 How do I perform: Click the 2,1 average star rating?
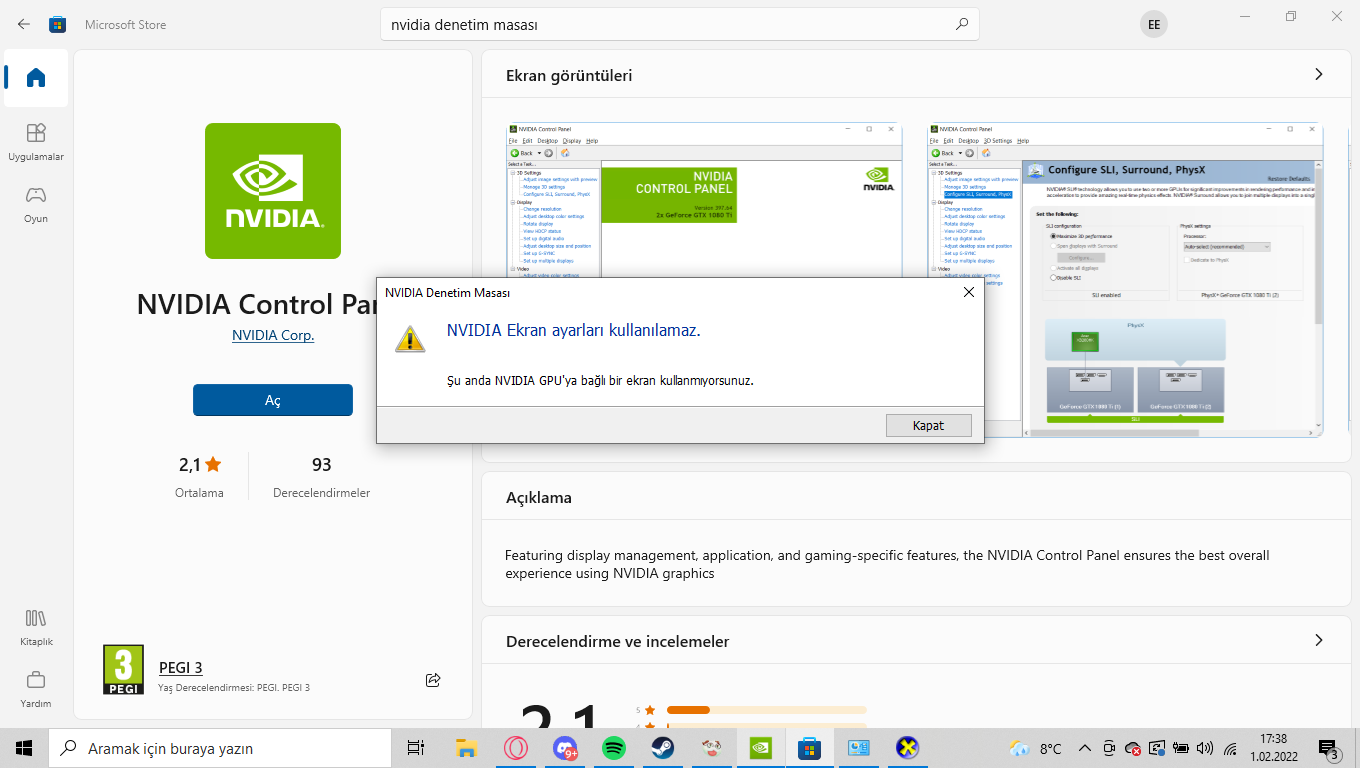pos(200,476)
